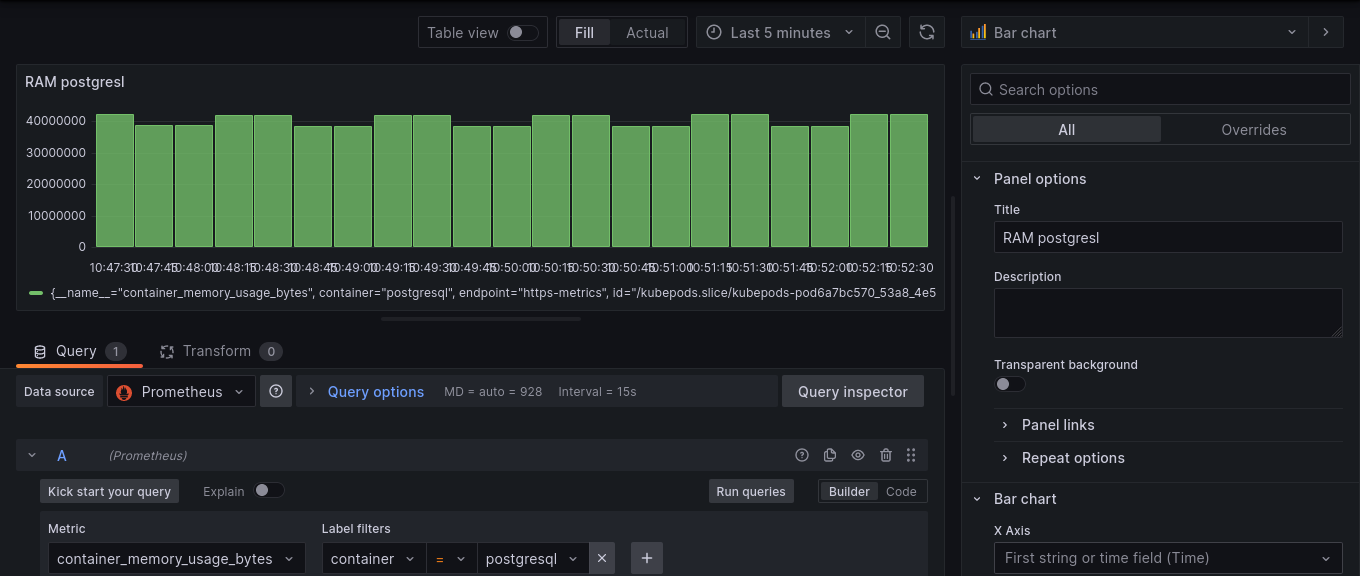The height and width of the screenshot is (576, 1360).
Task: Duplicate query A with the copy icon
Action: (830, 455)
